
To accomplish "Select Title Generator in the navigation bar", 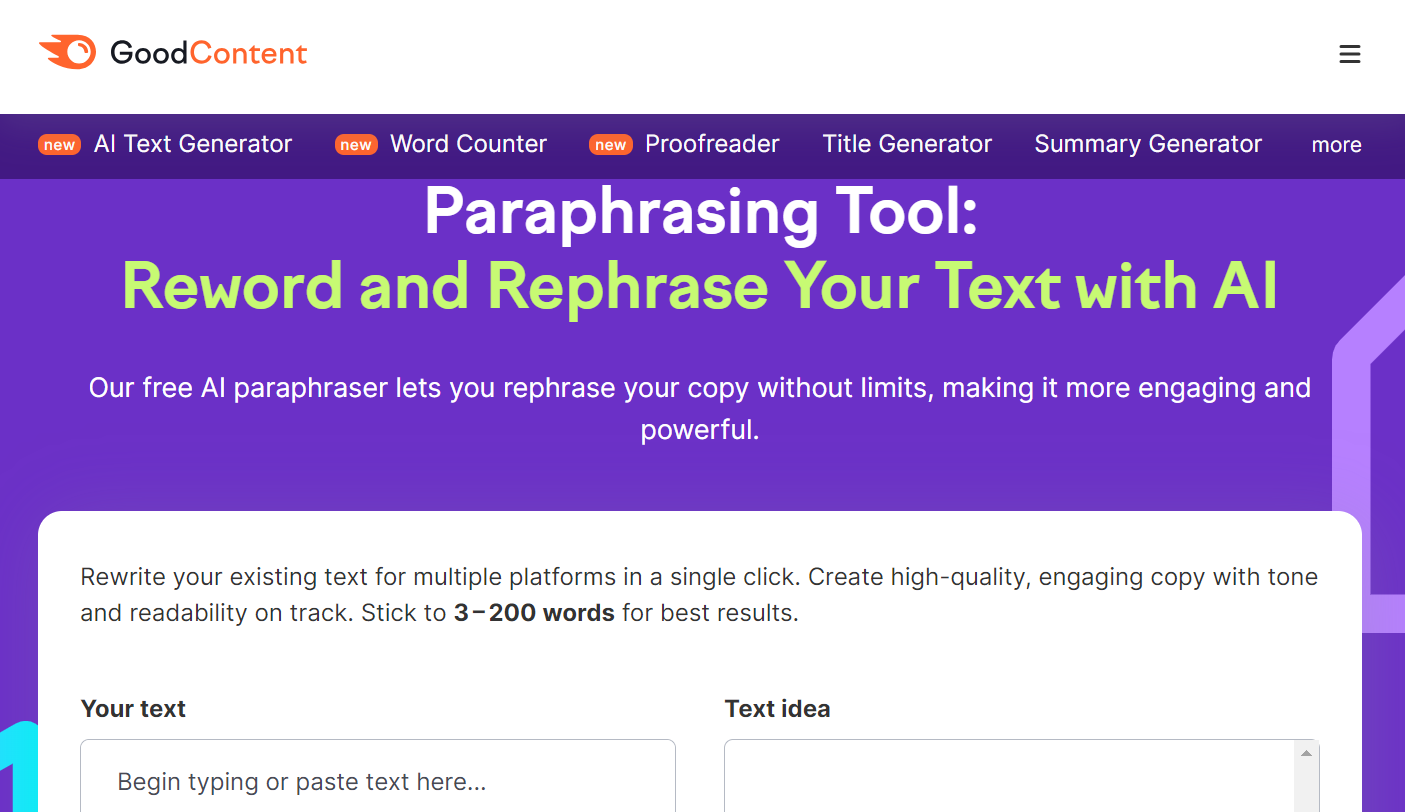I will [x=907, y=144].
